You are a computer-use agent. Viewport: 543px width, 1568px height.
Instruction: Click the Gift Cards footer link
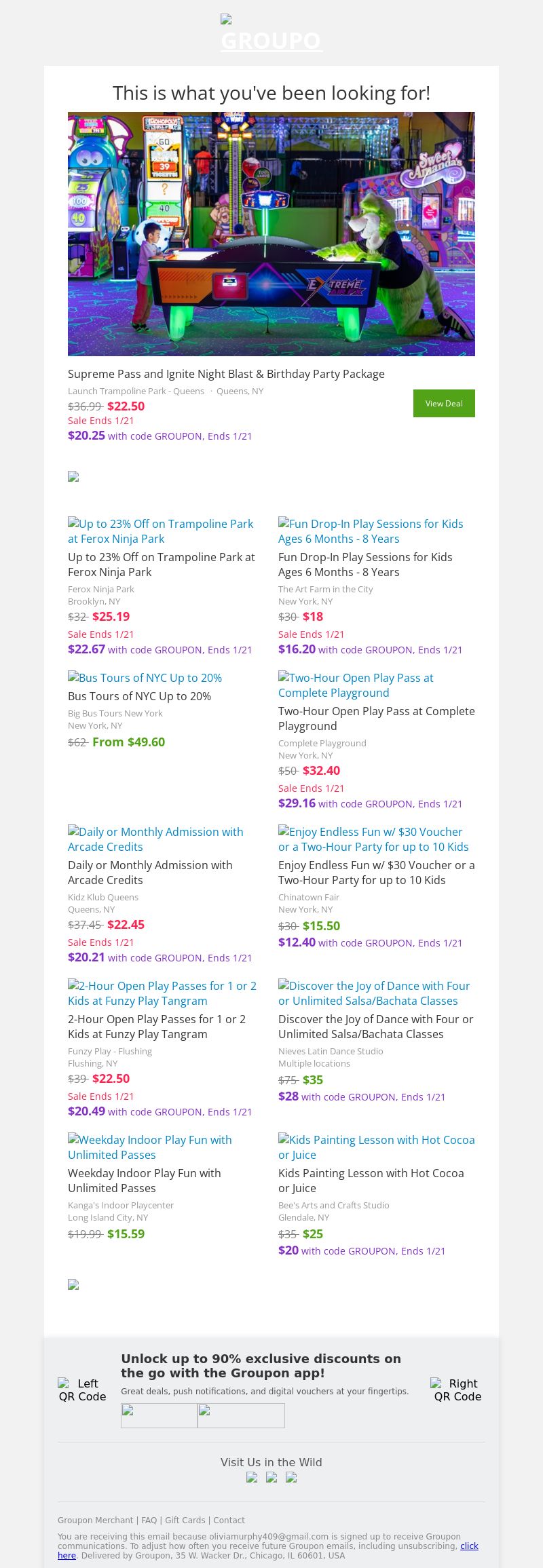[185, 1521]
